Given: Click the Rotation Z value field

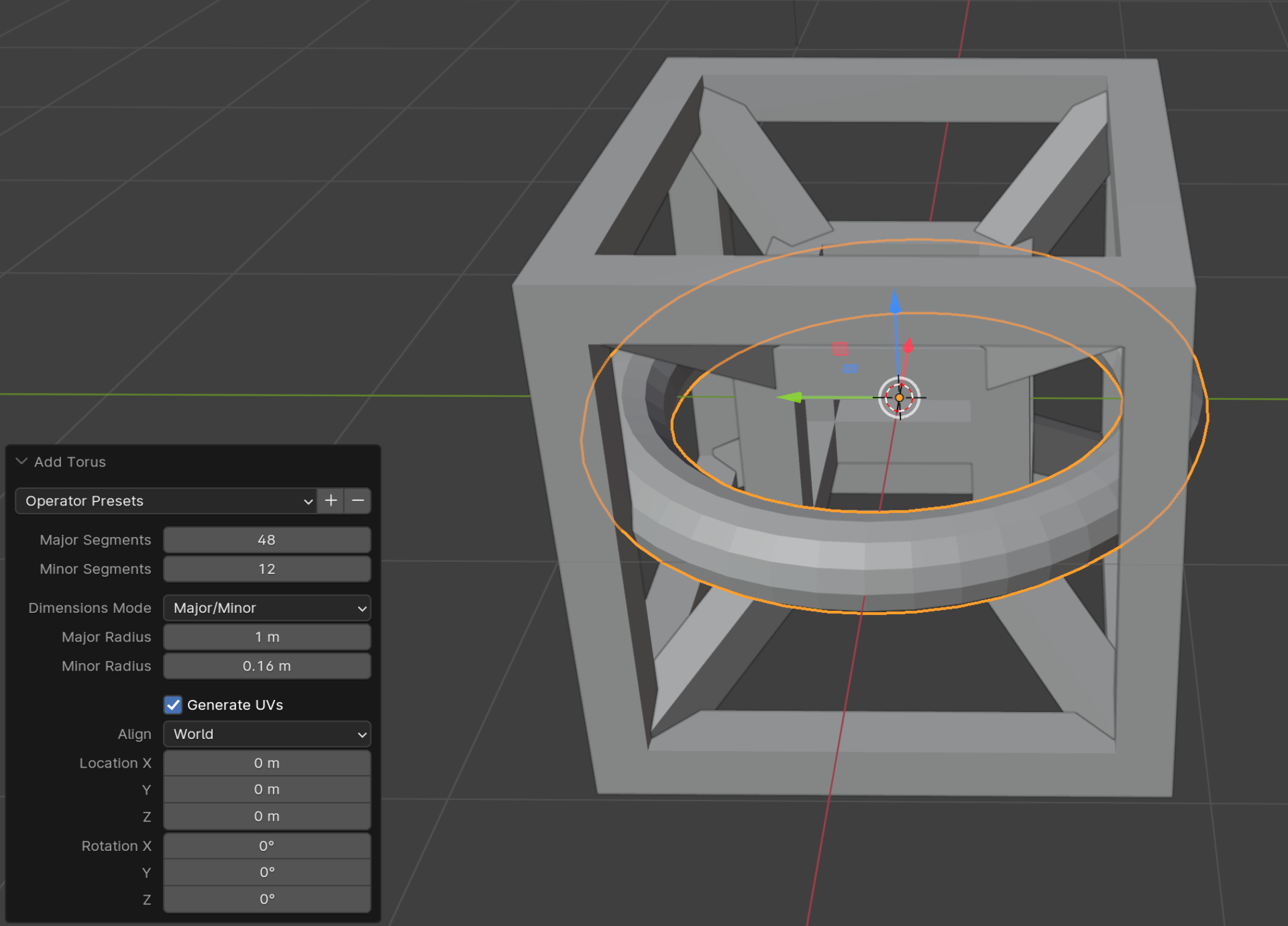Looking at the screenshot, I should click(x=267, y=899).
